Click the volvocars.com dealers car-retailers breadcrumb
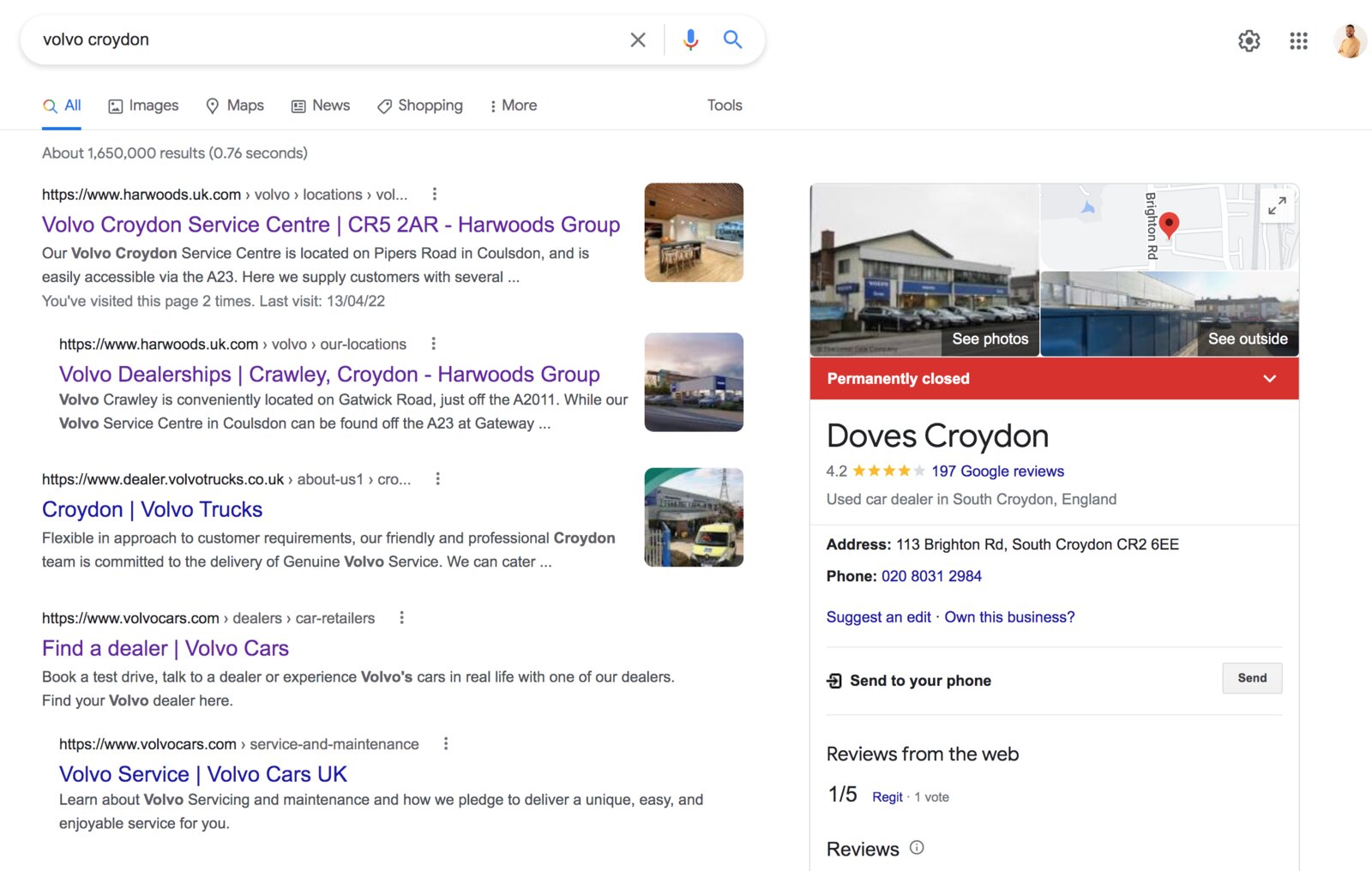Image resolution: width=1372 pixels, height=871 pixels. click(x=208, y=618)
